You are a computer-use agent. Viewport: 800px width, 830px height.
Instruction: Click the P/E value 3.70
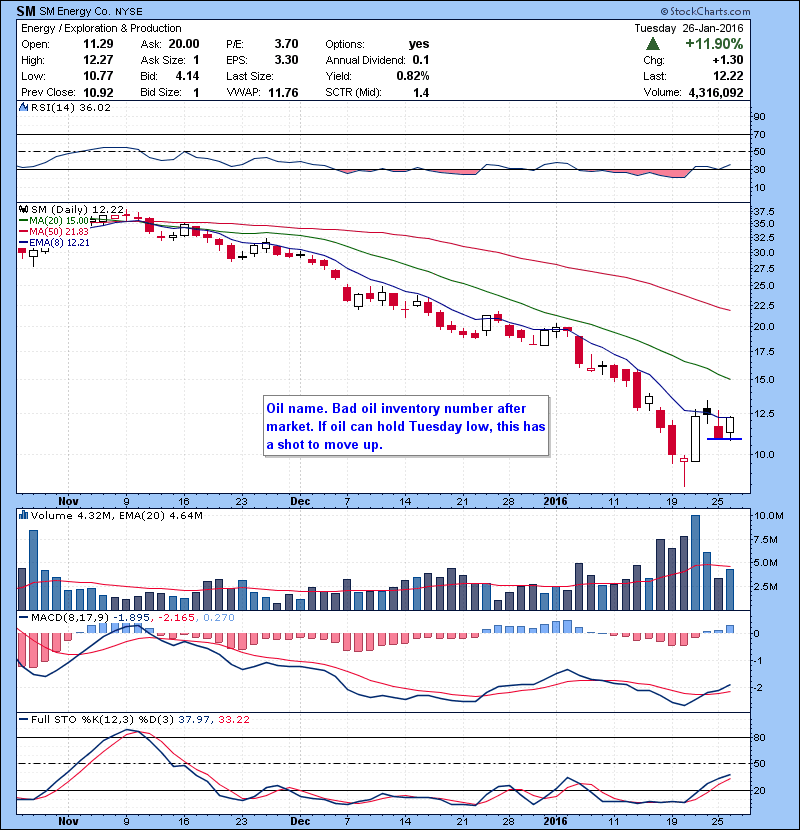pos(286,44)
